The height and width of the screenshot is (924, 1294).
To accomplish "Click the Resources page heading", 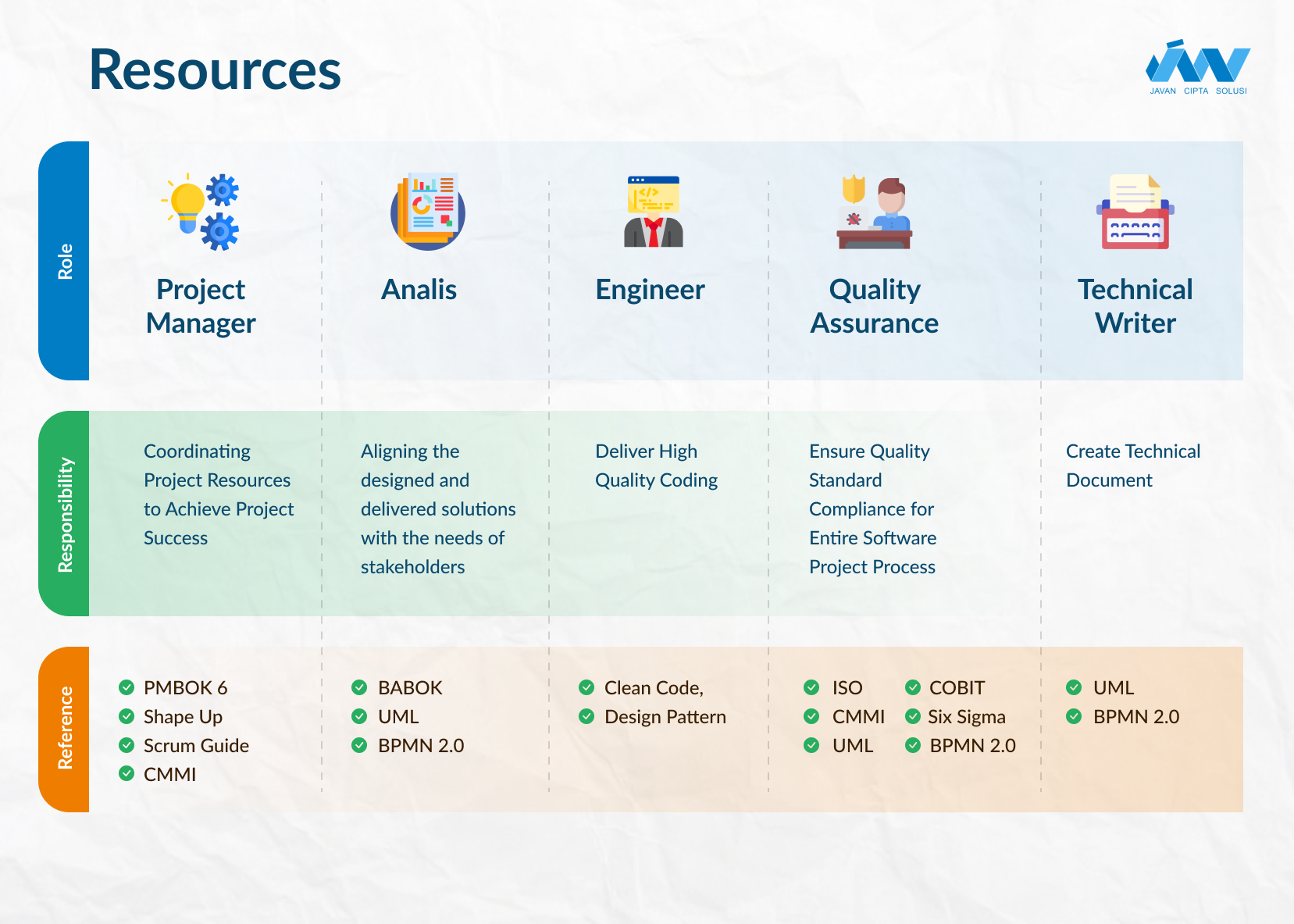I will (x=215, y=70).
